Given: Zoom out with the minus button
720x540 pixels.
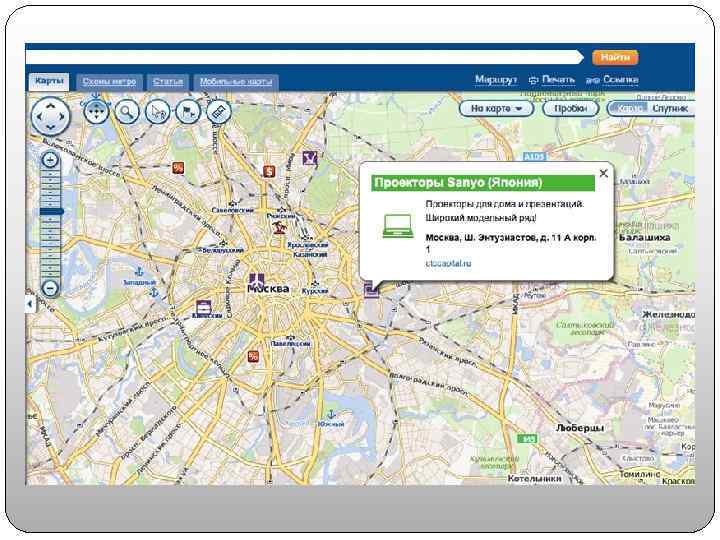Looking at the screenshot, I should tap(50, 288).
